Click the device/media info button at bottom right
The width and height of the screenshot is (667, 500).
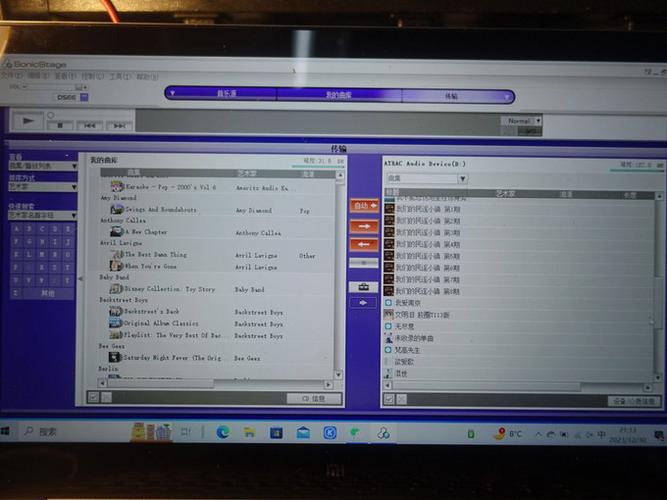635,401
